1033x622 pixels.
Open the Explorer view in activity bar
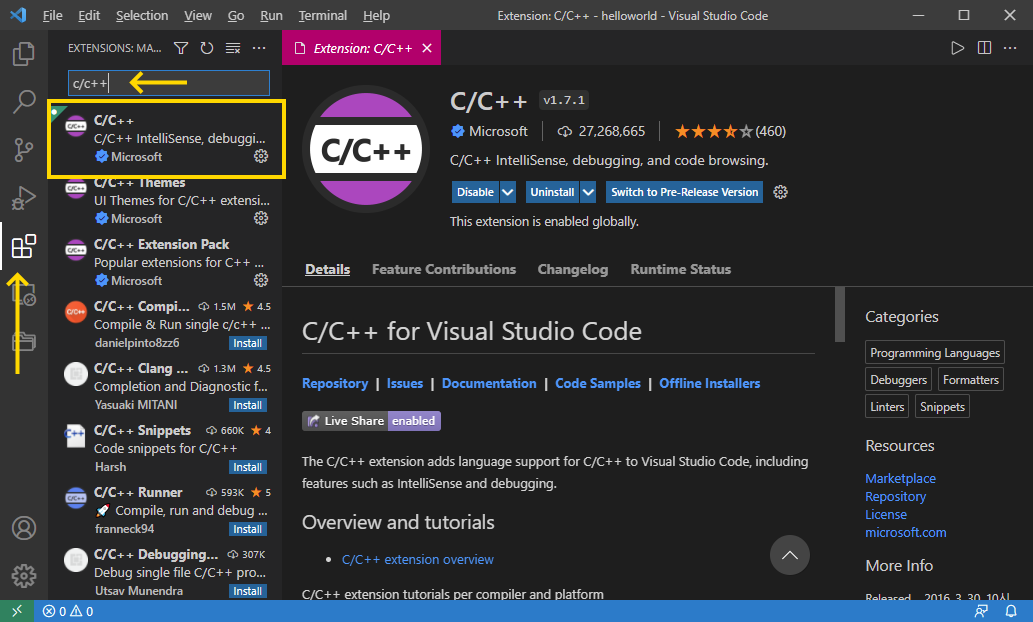tap(24, 53)
